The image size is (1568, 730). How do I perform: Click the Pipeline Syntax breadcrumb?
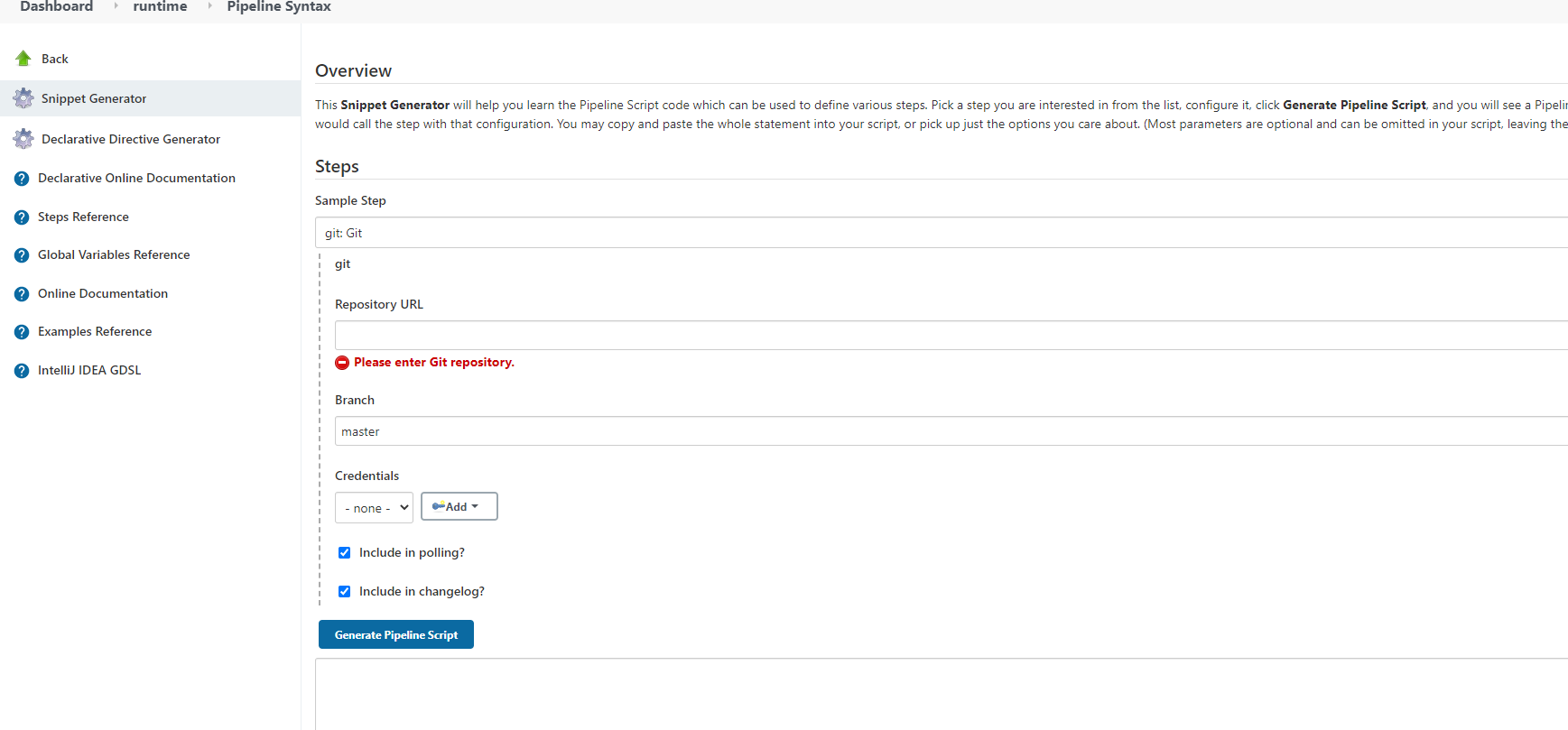279,7
